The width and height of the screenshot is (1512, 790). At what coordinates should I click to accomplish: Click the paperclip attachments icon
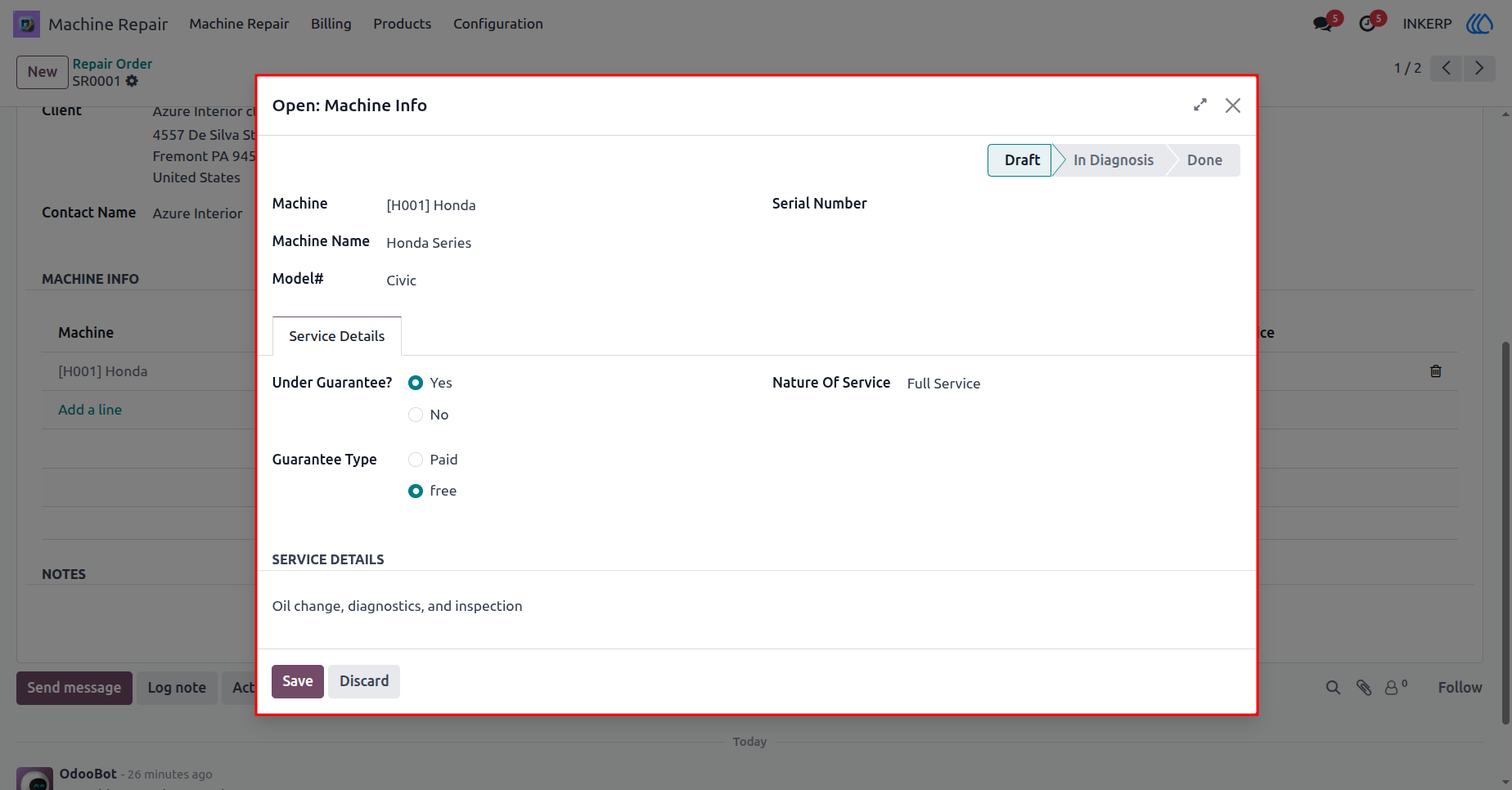click(x=1364, y=688)
